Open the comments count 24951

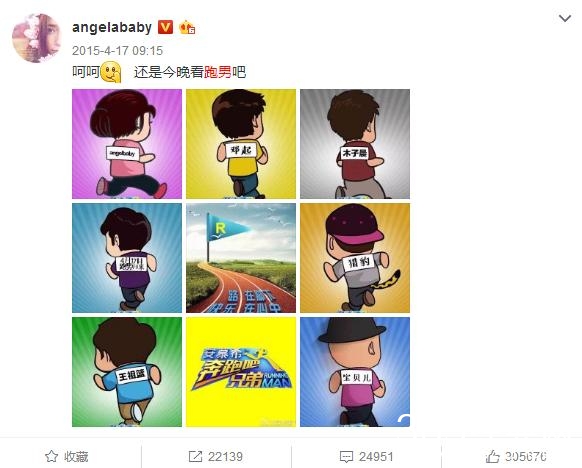[x=376, y=456]
